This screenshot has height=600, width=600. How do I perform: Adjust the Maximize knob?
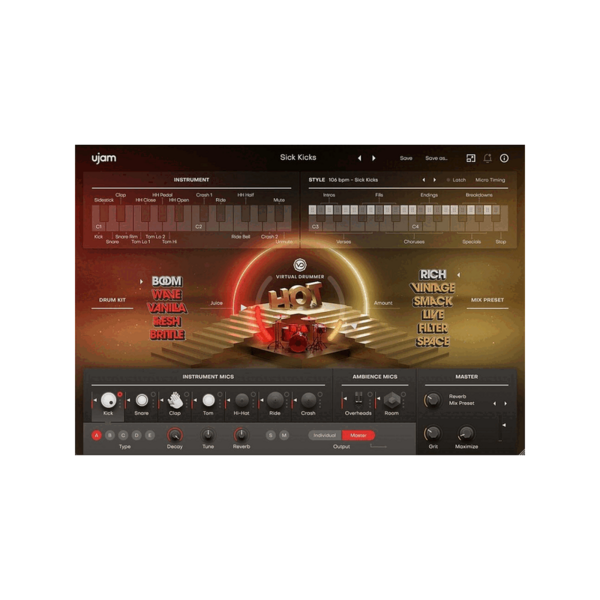(466, 434)
